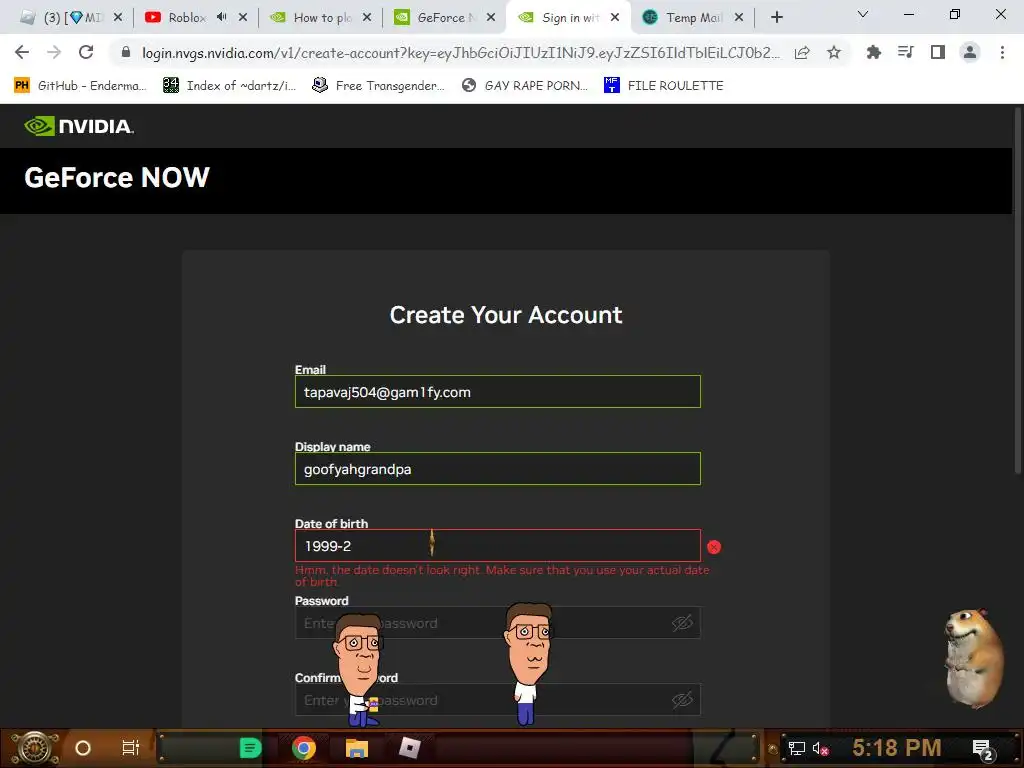The image size is (1024, 768).
Task: Focus the Password input field
Action: point(498,623)
